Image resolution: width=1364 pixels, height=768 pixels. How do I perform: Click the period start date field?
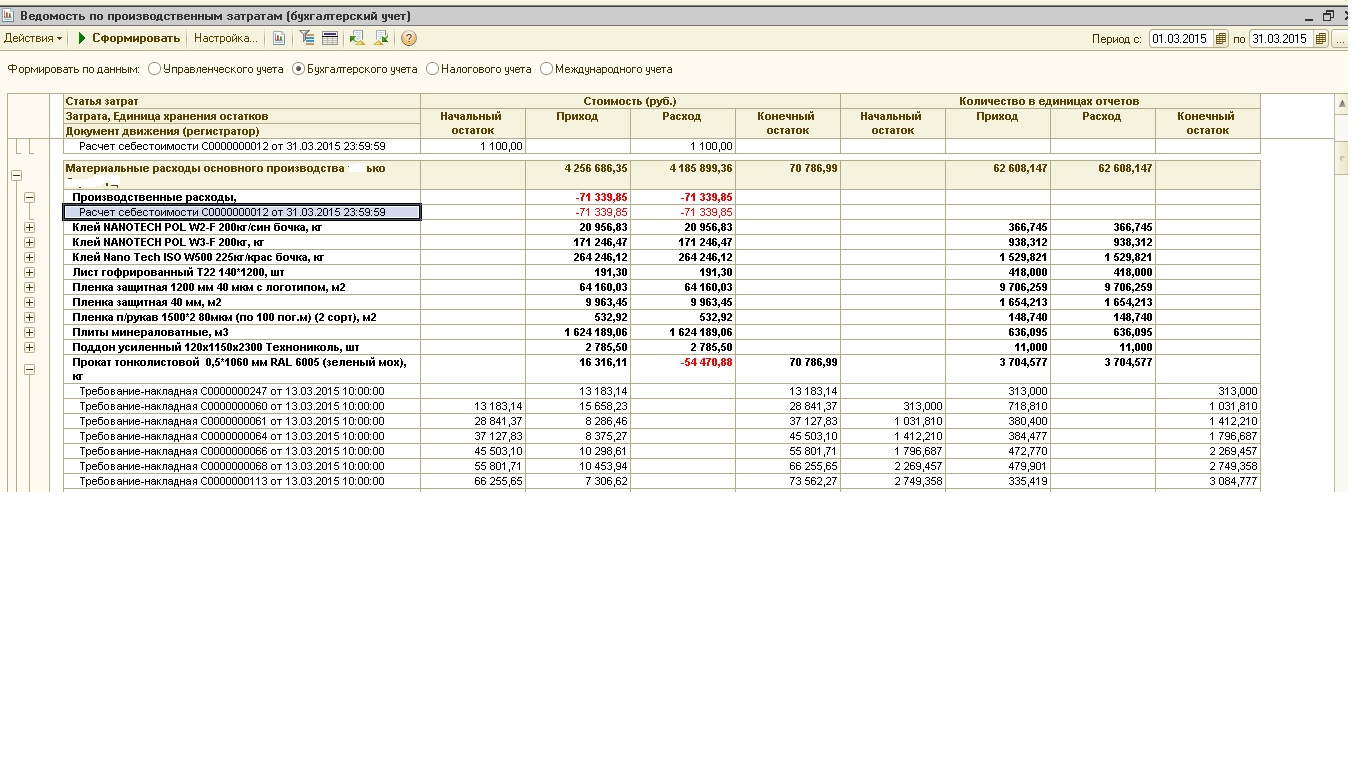[x=1180, y=39]
